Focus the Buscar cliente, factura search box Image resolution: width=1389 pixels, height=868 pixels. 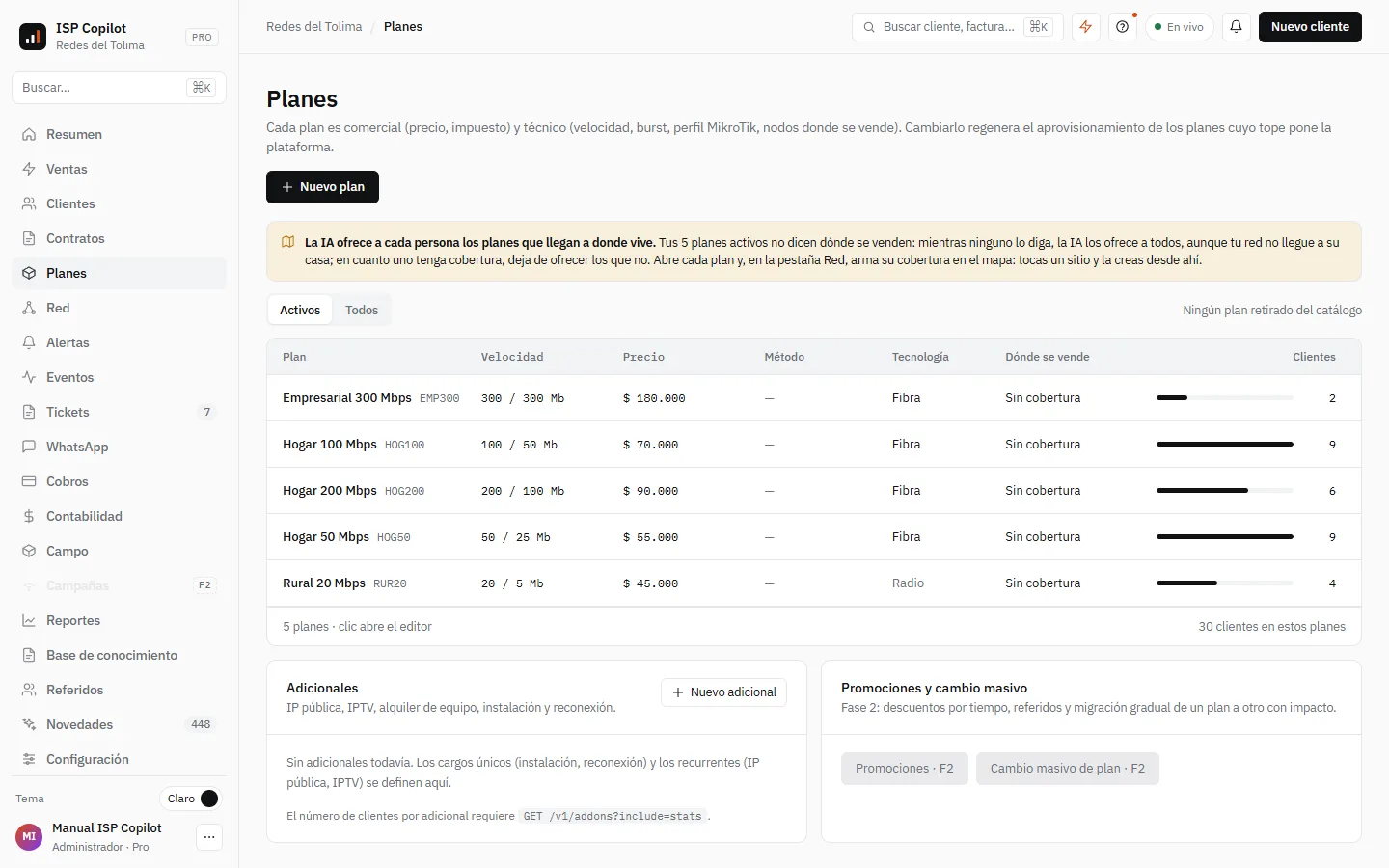coord(957,27)
